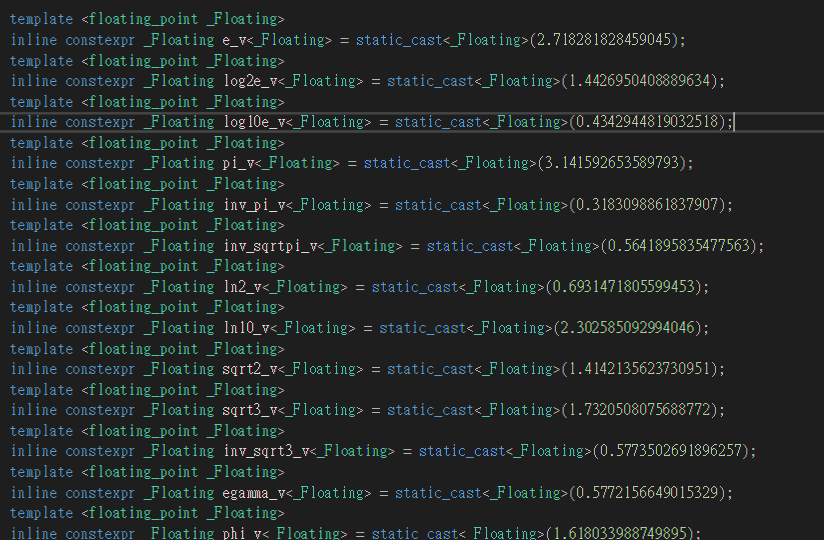Click the value 0.5772156649015329
The height and width of the screenshot is (540, 824).
click(647, 492)
